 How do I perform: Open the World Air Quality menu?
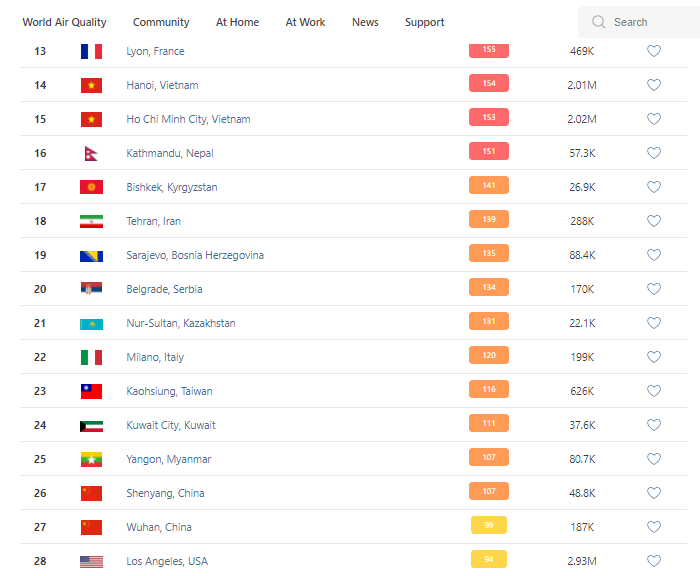coord(64,22)
